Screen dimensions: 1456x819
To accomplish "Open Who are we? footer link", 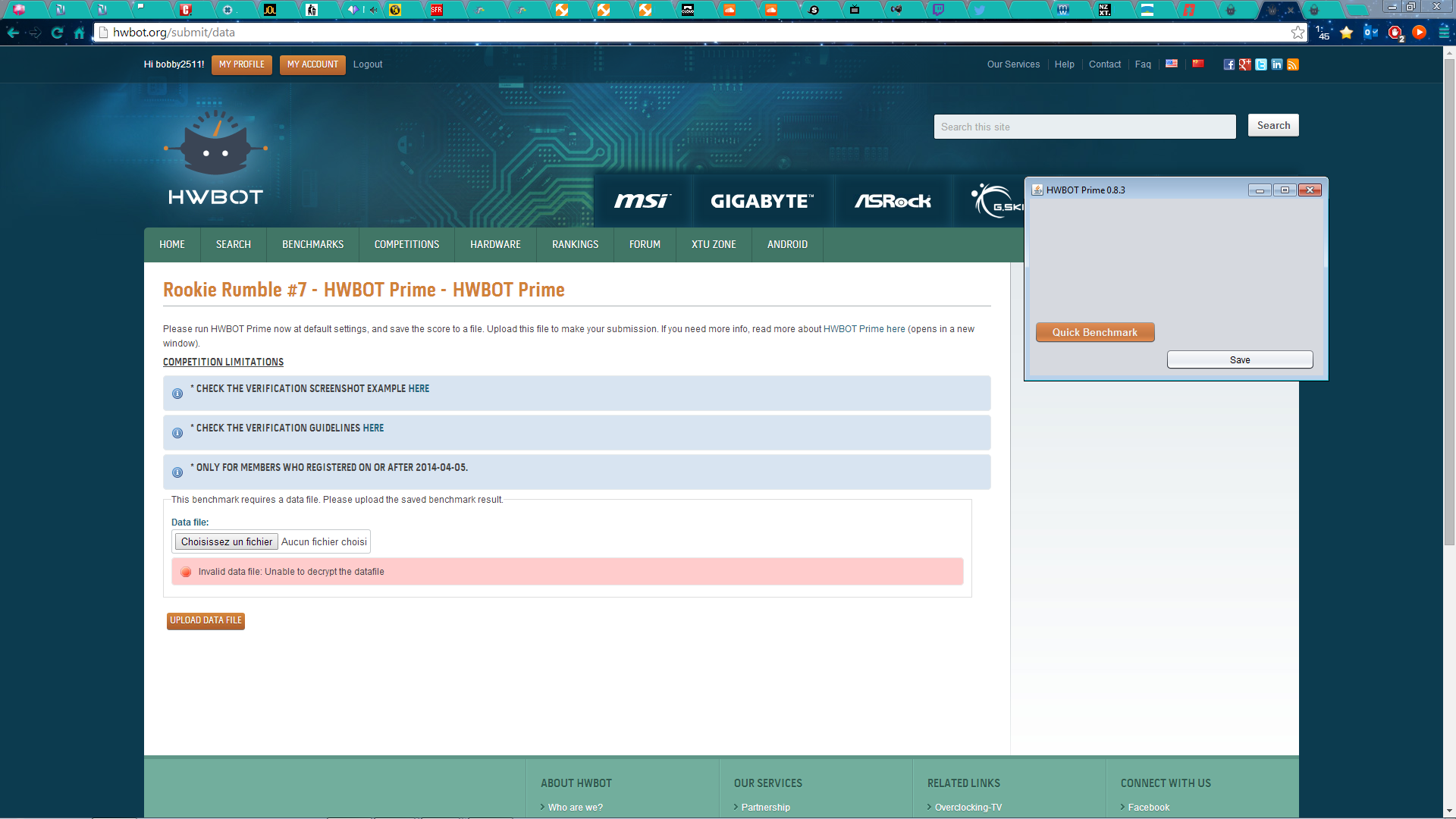I will (576, 808).
